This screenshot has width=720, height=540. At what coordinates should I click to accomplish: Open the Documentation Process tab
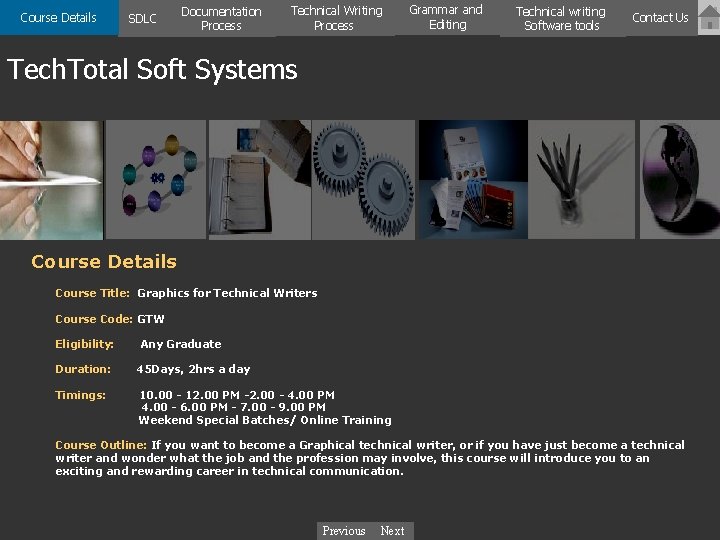pyautogui.click(x=221, y=18)
